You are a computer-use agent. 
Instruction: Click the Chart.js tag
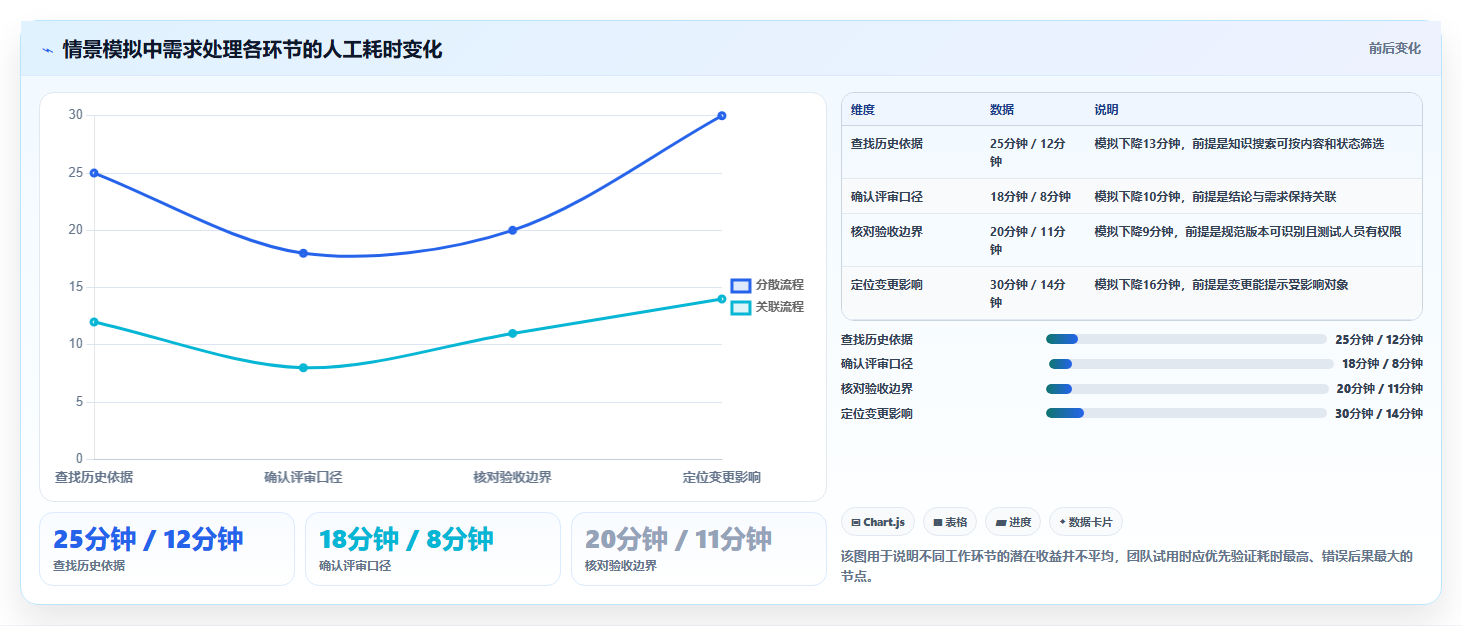[878, 522]
